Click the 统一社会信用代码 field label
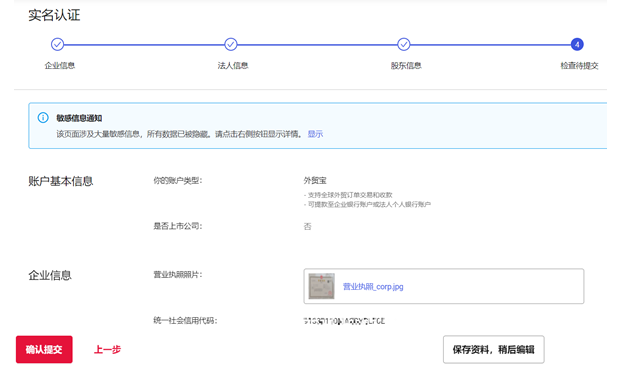Screen dimensions: 621x378 tap(185, 321)
